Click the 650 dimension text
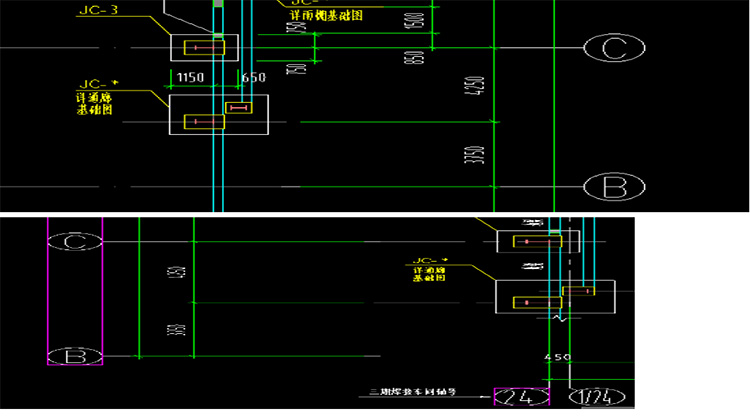750x417 pixels. click(x=252, y=77)
